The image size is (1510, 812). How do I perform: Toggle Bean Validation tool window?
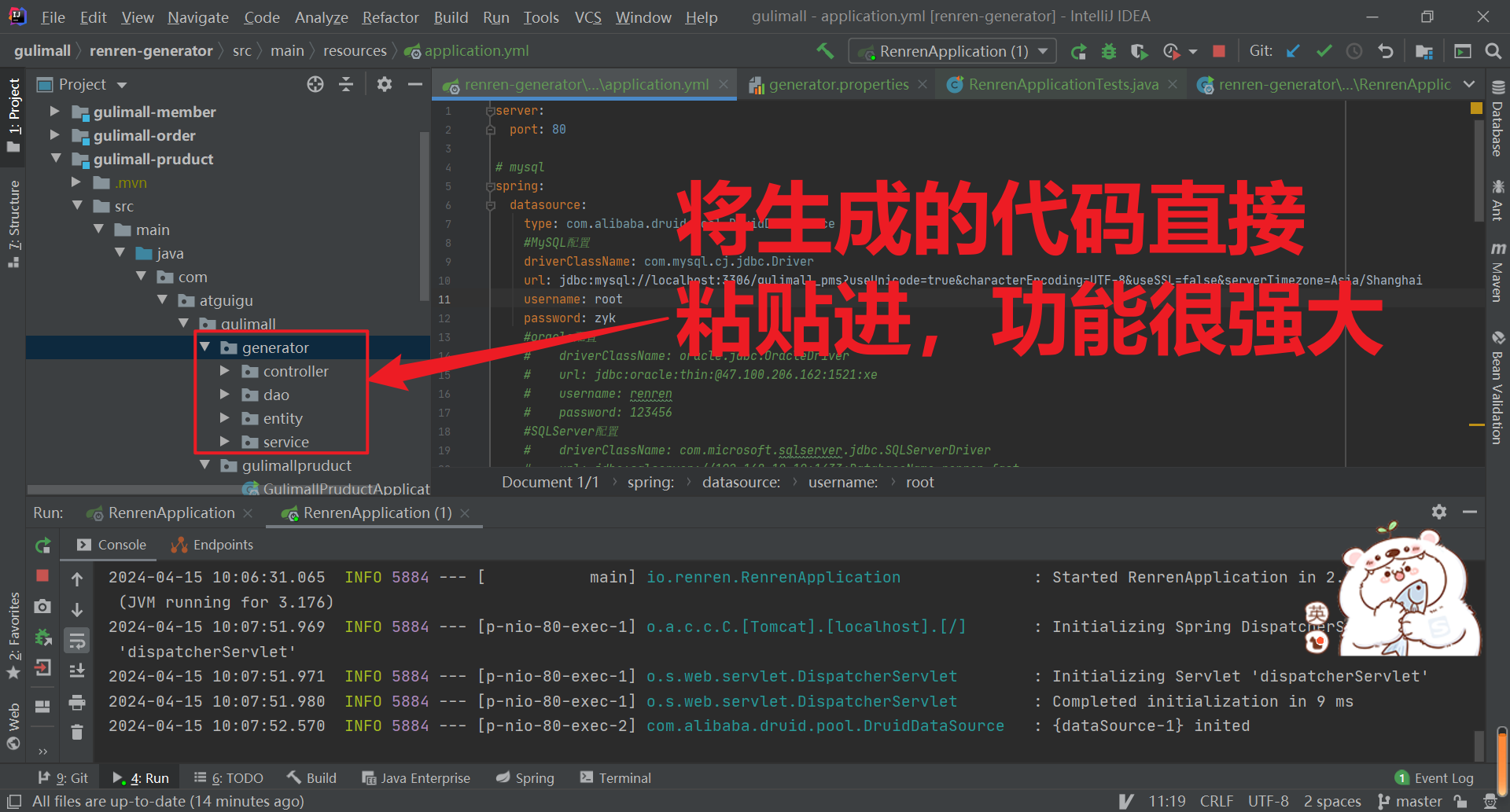(x=1497, y=387)
